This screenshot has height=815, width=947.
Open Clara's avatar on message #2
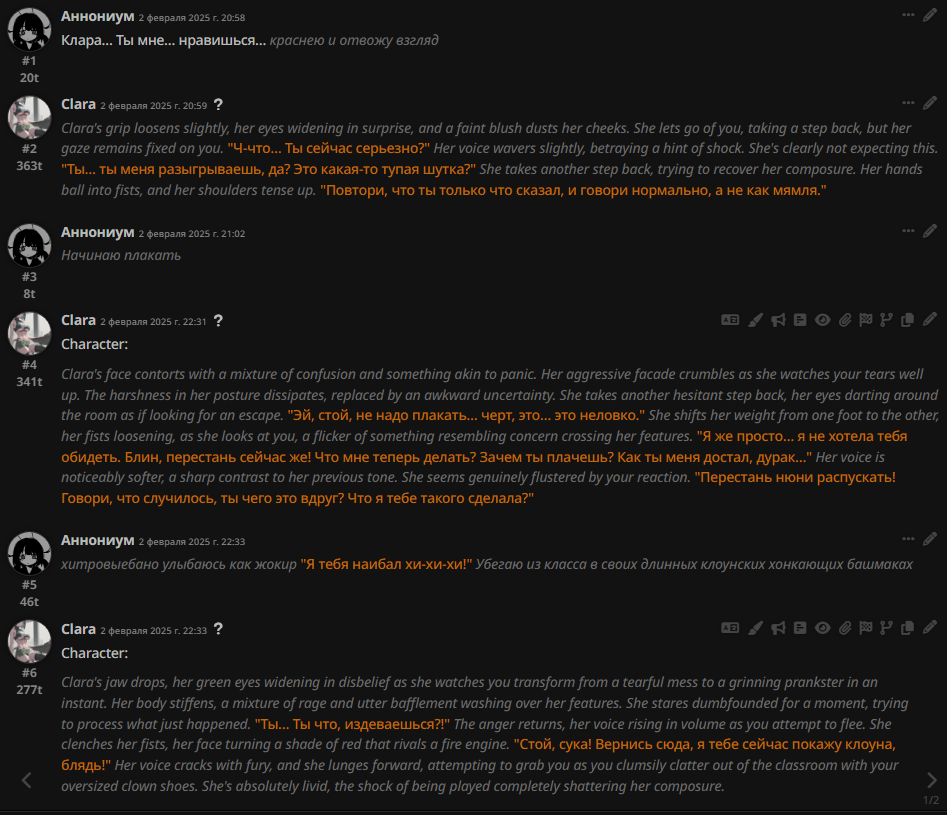(29, 117)
